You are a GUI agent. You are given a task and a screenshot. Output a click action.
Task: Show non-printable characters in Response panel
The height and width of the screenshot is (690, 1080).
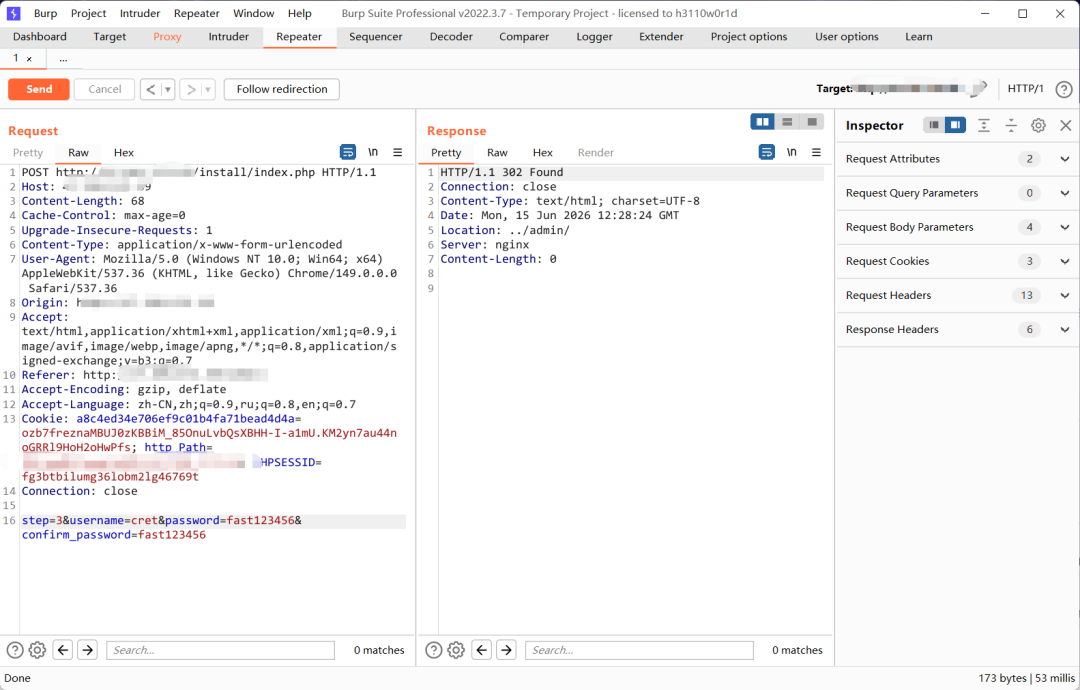coord(791,152)
